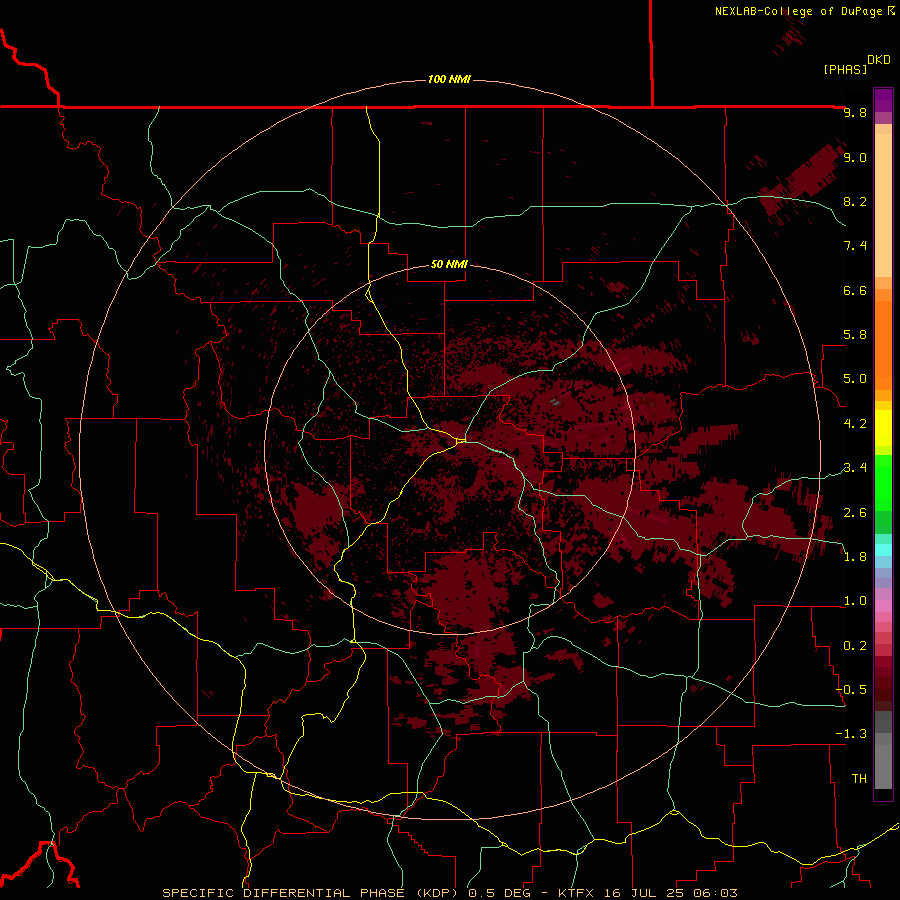
Task: Click the 2.6 value on the scale
Action: (x=855, y=513)
